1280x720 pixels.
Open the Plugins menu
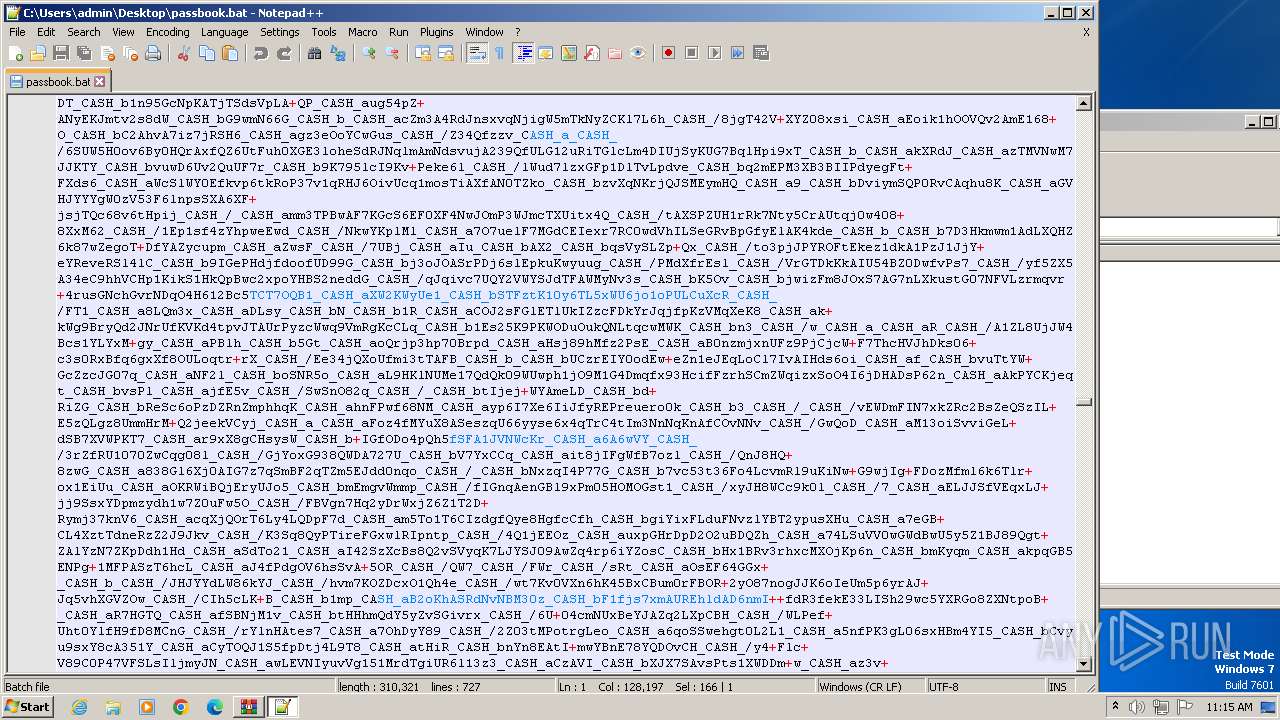pyautogui.click(x=436, y=32)
